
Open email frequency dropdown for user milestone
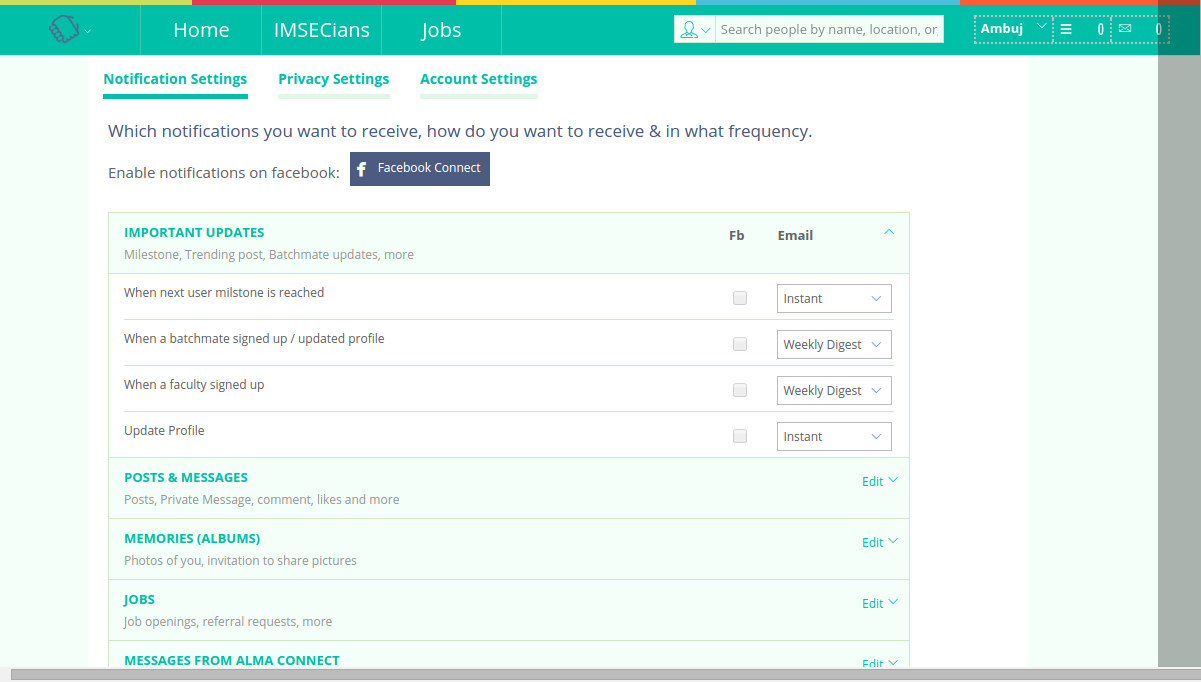click(834, 299)
